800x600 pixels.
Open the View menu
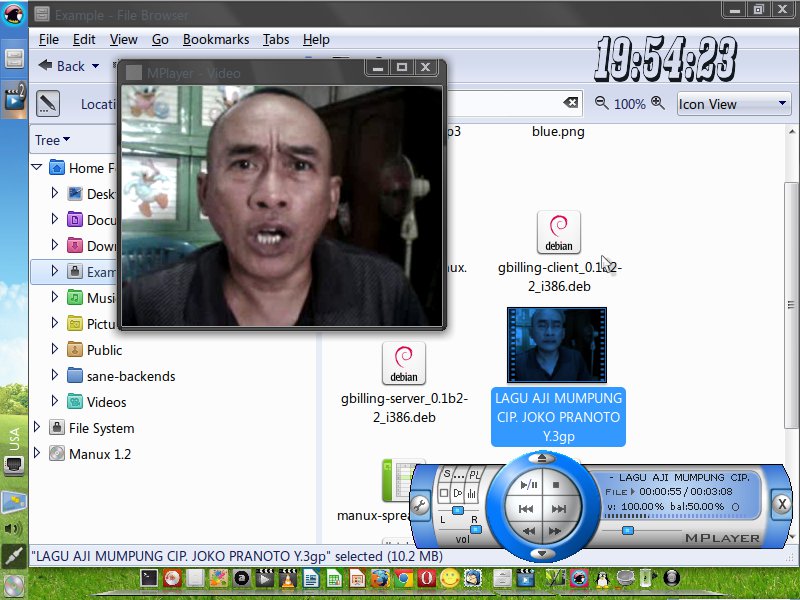click(x=123, y=39)
